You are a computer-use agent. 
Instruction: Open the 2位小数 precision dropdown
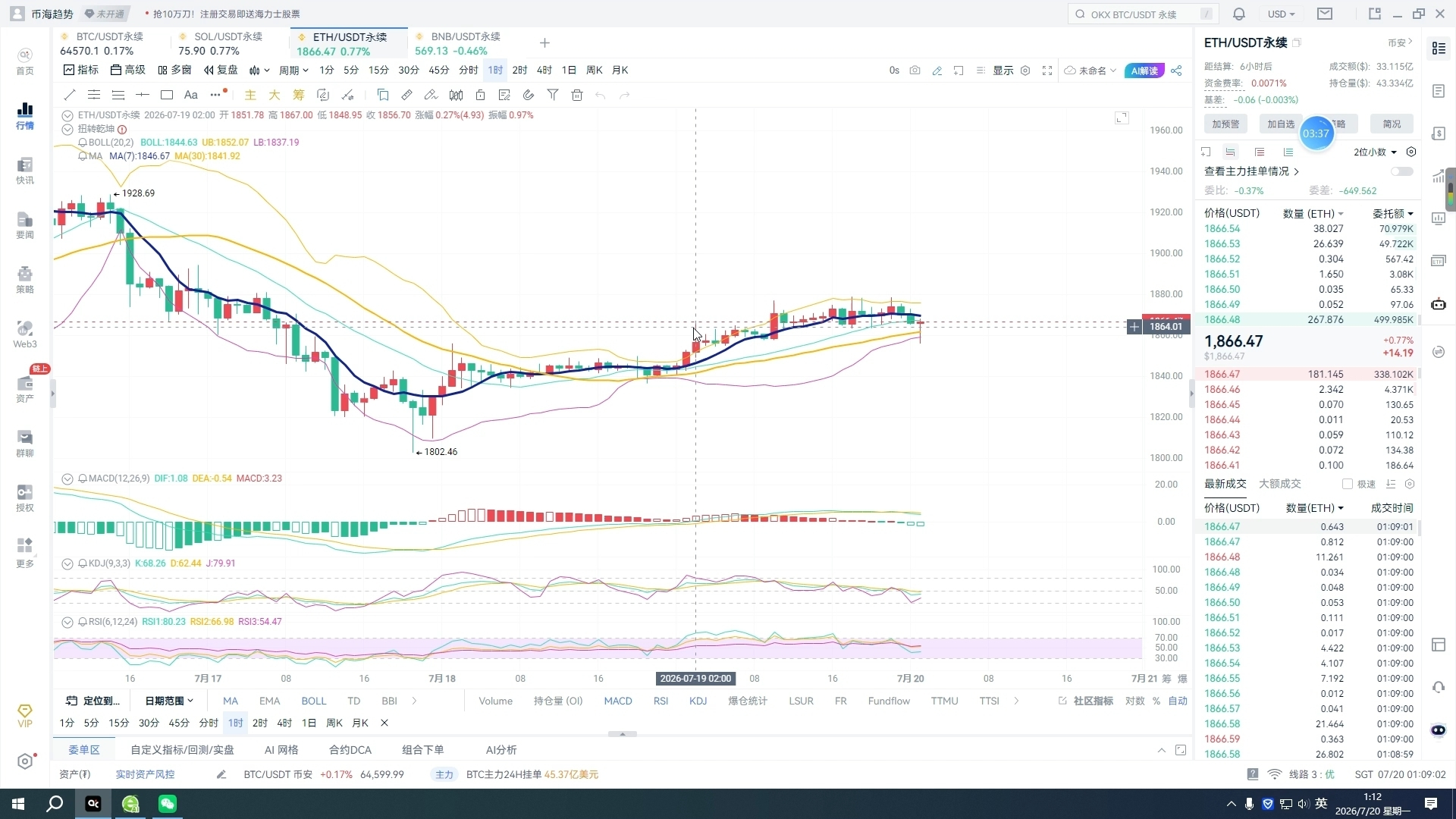tap(1375, 152)
